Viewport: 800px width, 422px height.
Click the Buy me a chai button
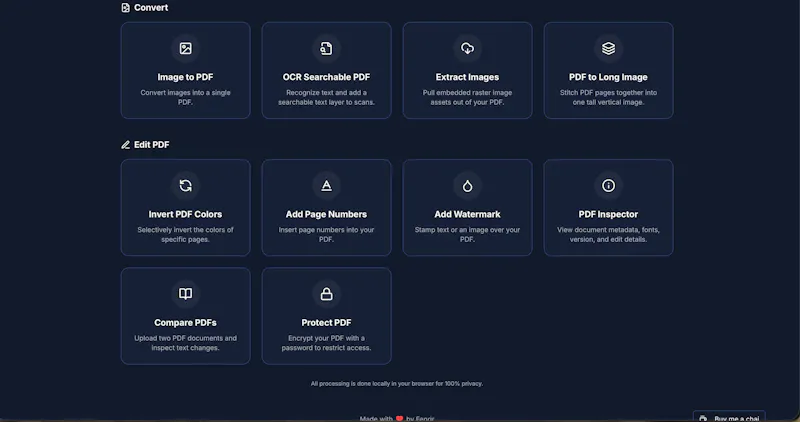point(729,416)
